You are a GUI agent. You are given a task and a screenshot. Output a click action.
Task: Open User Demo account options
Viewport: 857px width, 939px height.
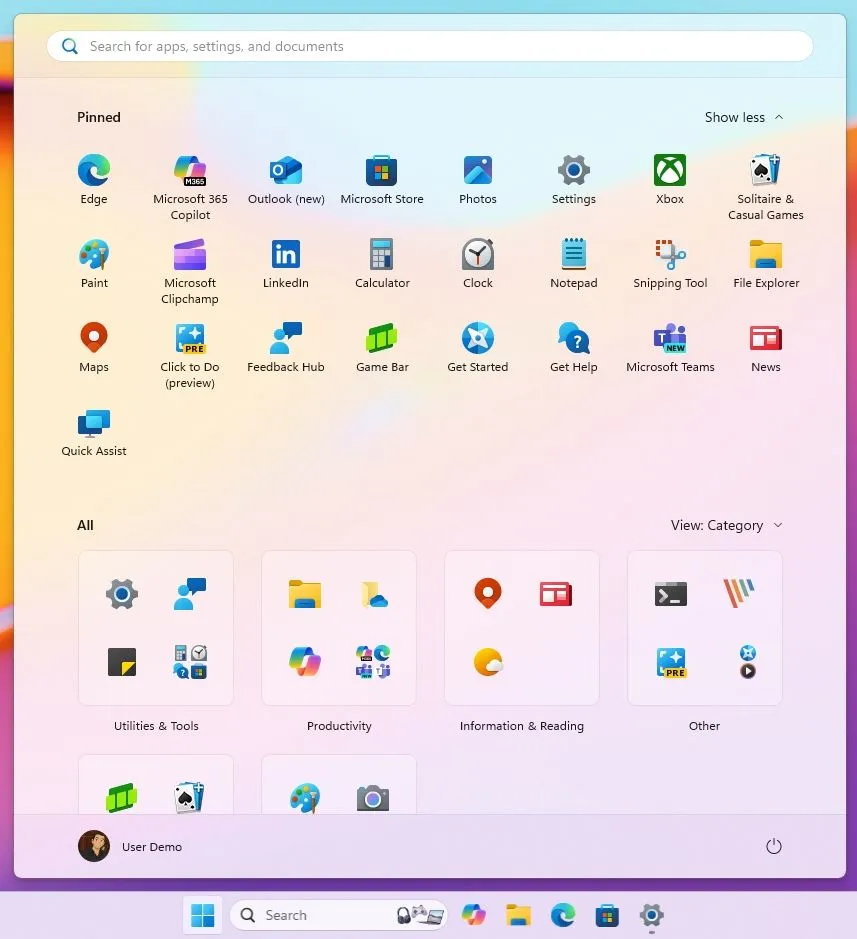pyautogui.click(x=130, y=846)
